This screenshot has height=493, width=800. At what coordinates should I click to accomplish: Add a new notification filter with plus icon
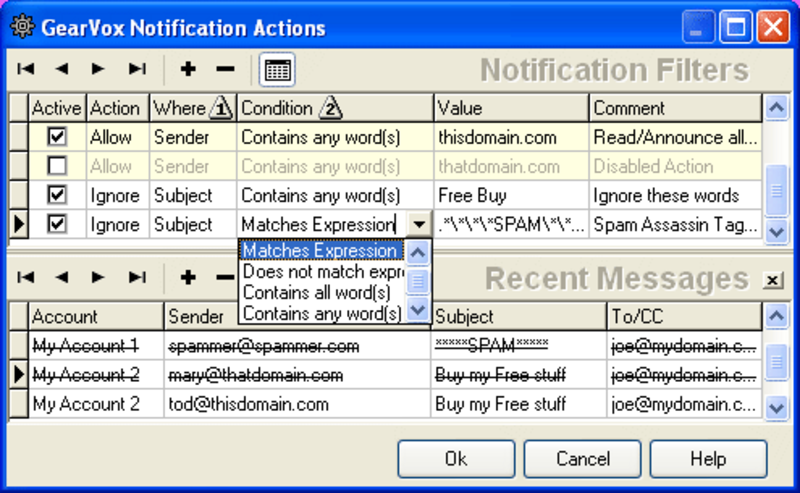(x=188, y=69)
